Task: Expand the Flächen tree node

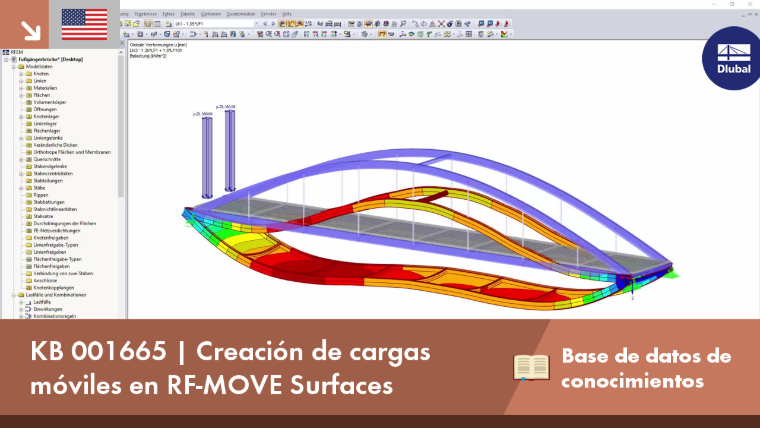Action: [x=21, y=95]
